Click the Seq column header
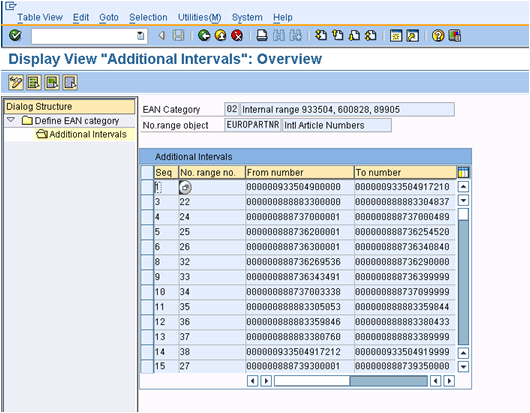The width and height of the screenshot is (530, 413). (x=166, y=172)
